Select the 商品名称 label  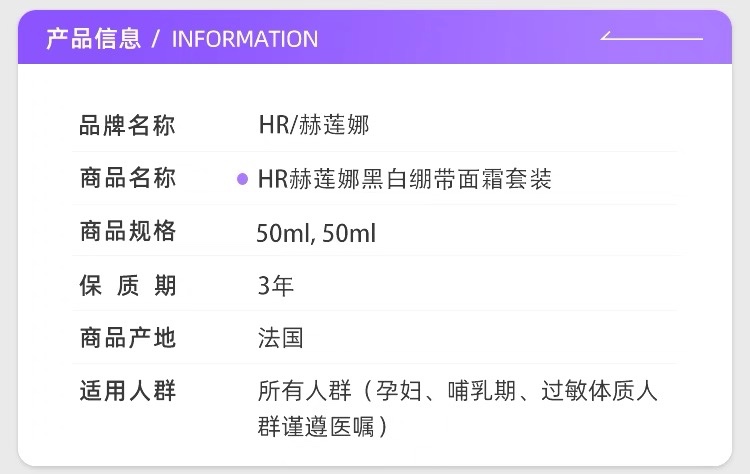coord(127,179)
